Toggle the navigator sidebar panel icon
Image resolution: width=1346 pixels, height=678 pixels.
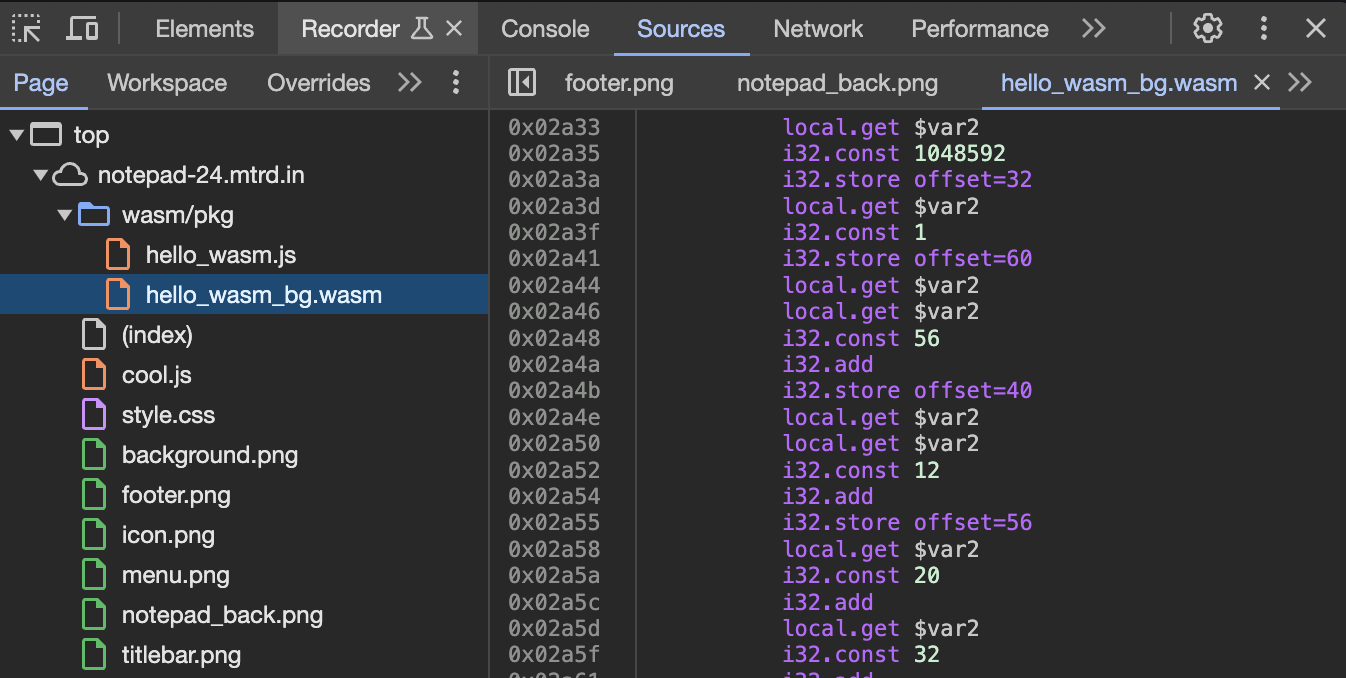click(x=521, y=83)
